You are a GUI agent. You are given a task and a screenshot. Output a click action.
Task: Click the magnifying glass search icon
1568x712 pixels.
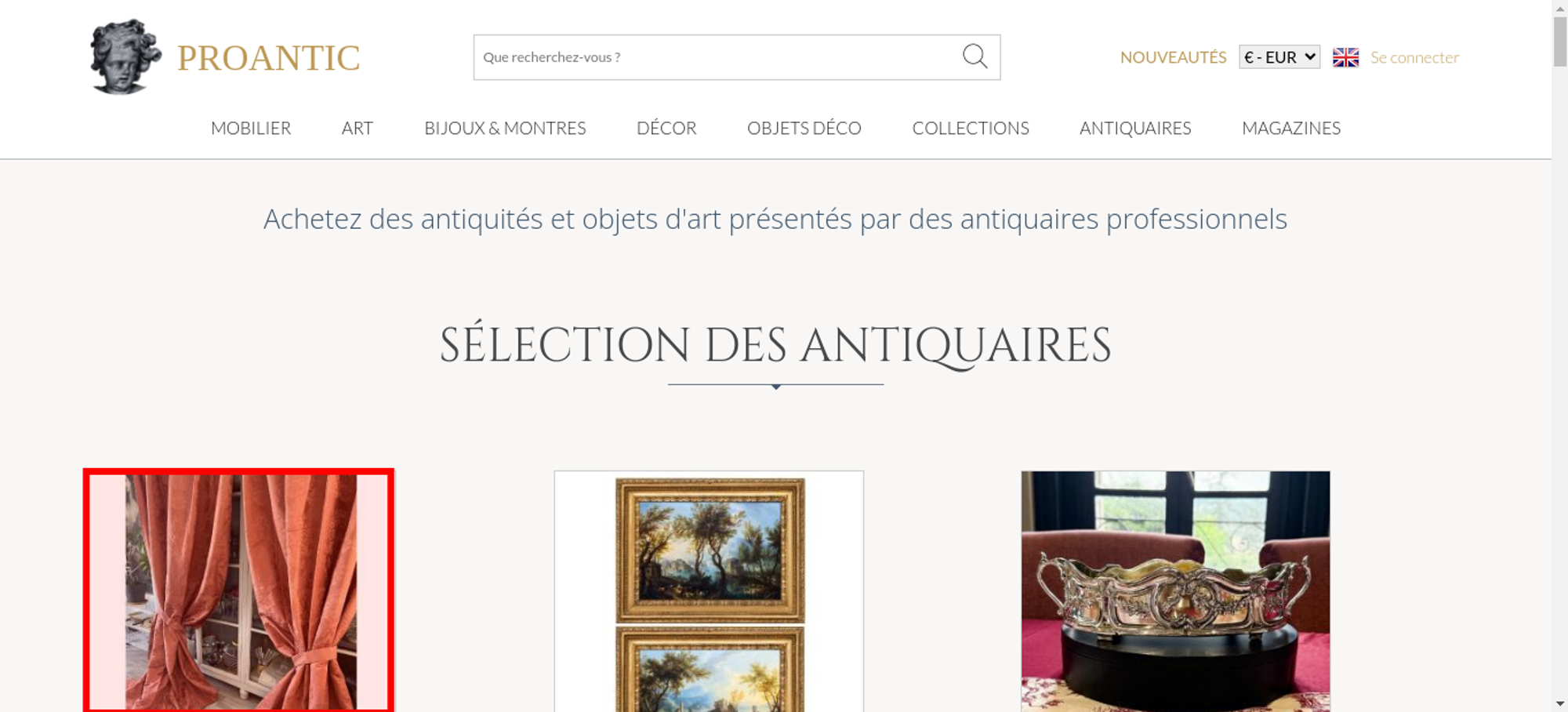click(x=975, y=56)
